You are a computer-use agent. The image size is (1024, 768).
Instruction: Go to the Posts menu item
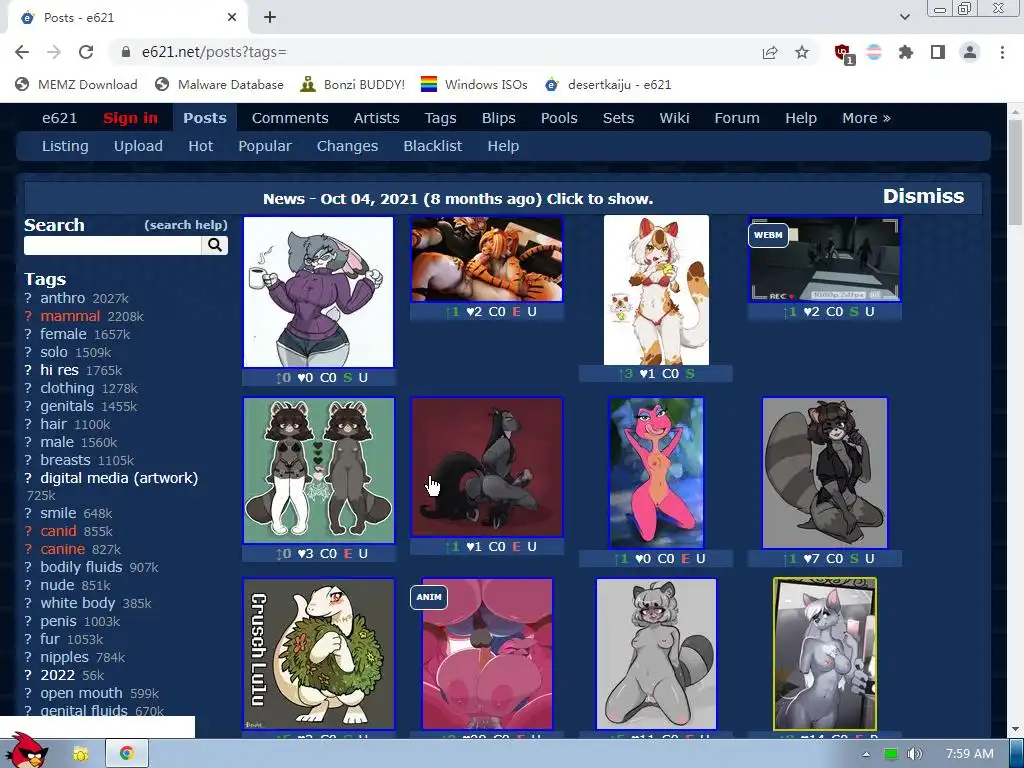point(204,118)
